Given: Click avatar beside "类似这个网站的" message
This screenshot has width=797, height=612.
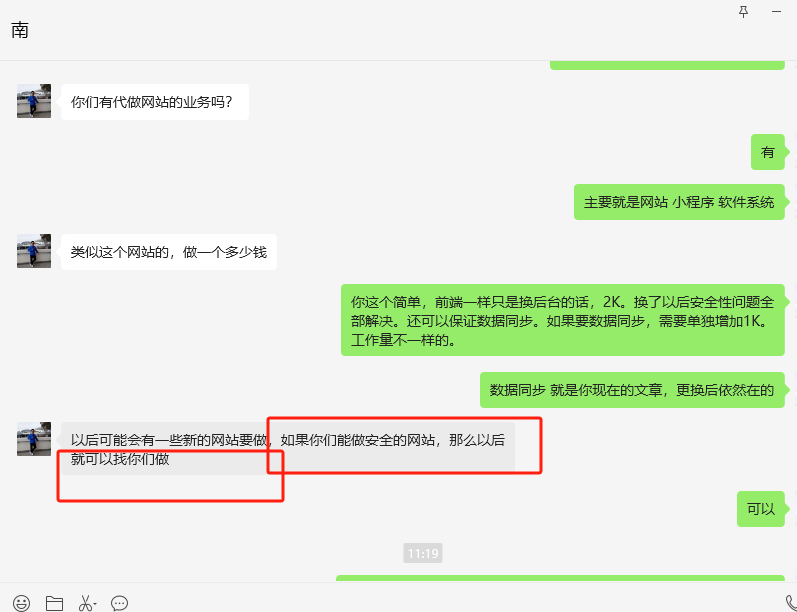Looking at the screenshot, I should click(x=34, y=251).
